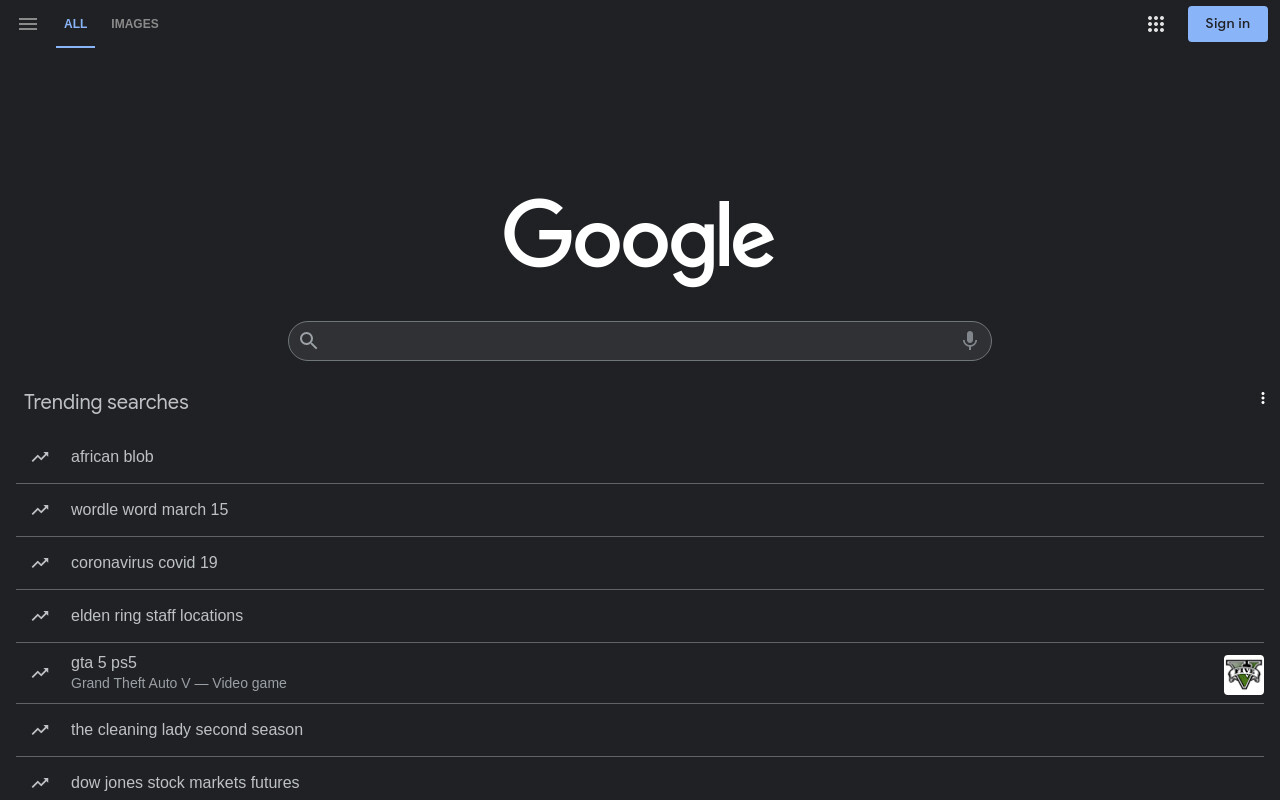This screenshot has width=1280, height=800.
Task: Click trending arrow beside coronavirus covid 19
Action: point(40,563)
